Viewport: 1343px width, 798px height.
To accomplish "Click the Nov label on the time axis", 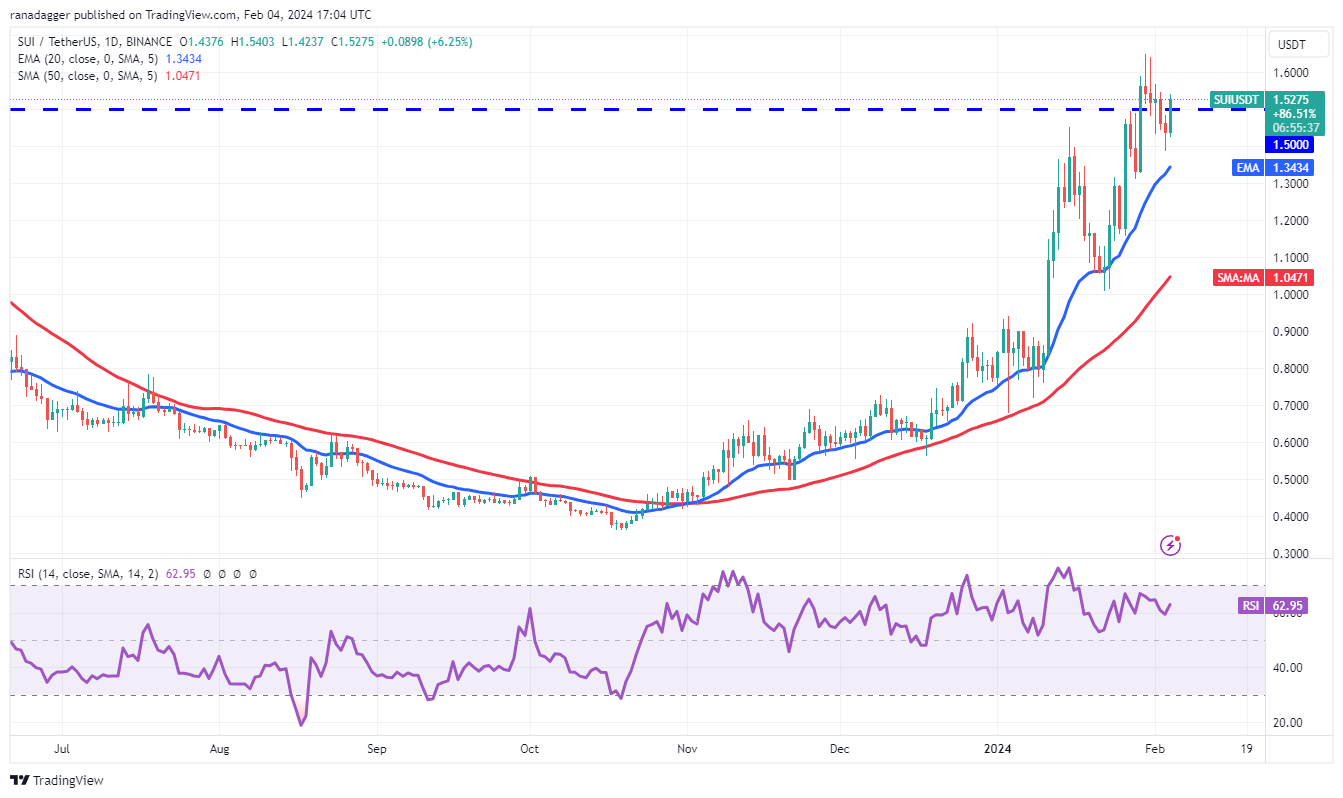I will pos(687,748).
